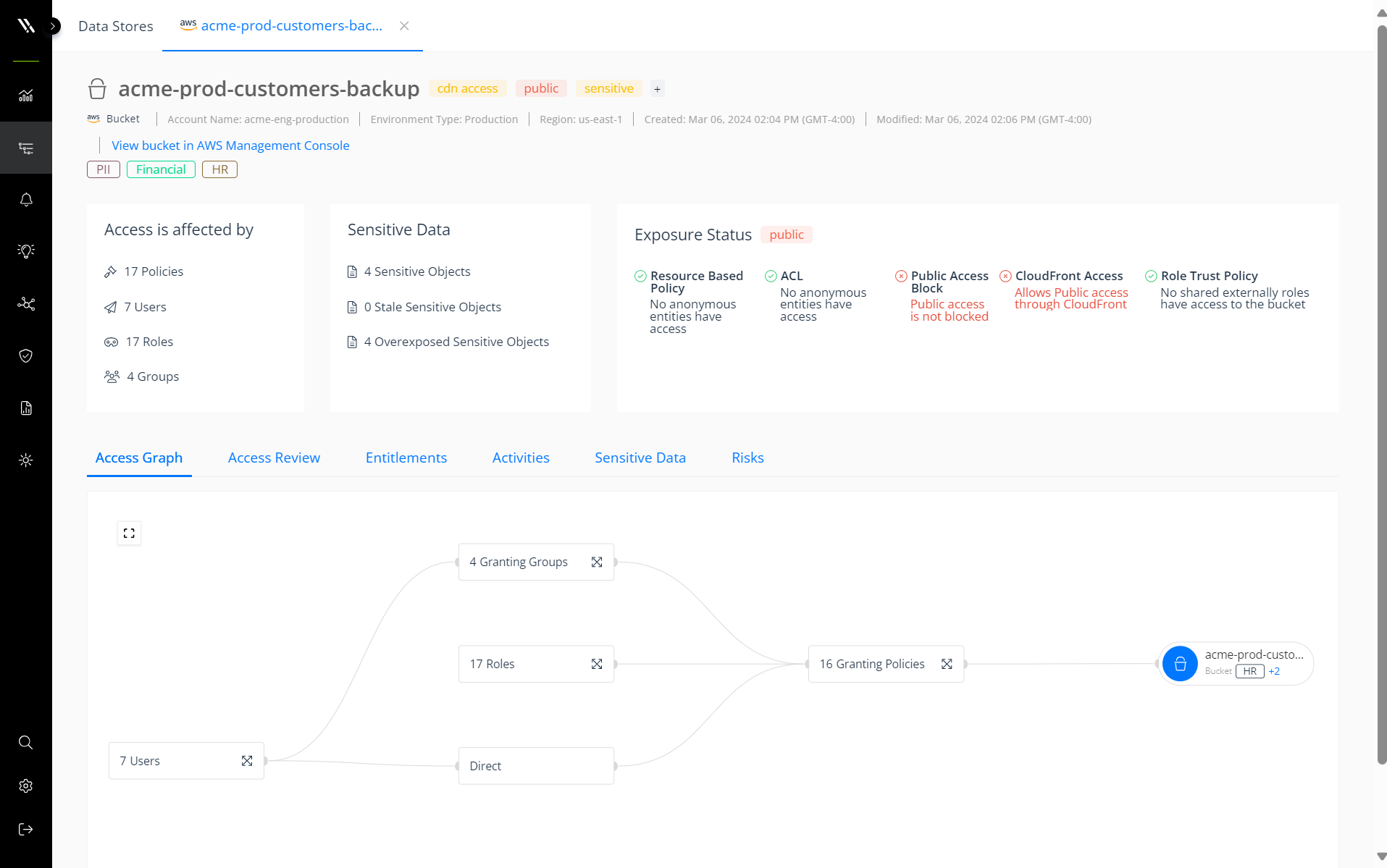Open the integrations sun-shaped icon in sidebar
1387x868 pixels.
26,460
